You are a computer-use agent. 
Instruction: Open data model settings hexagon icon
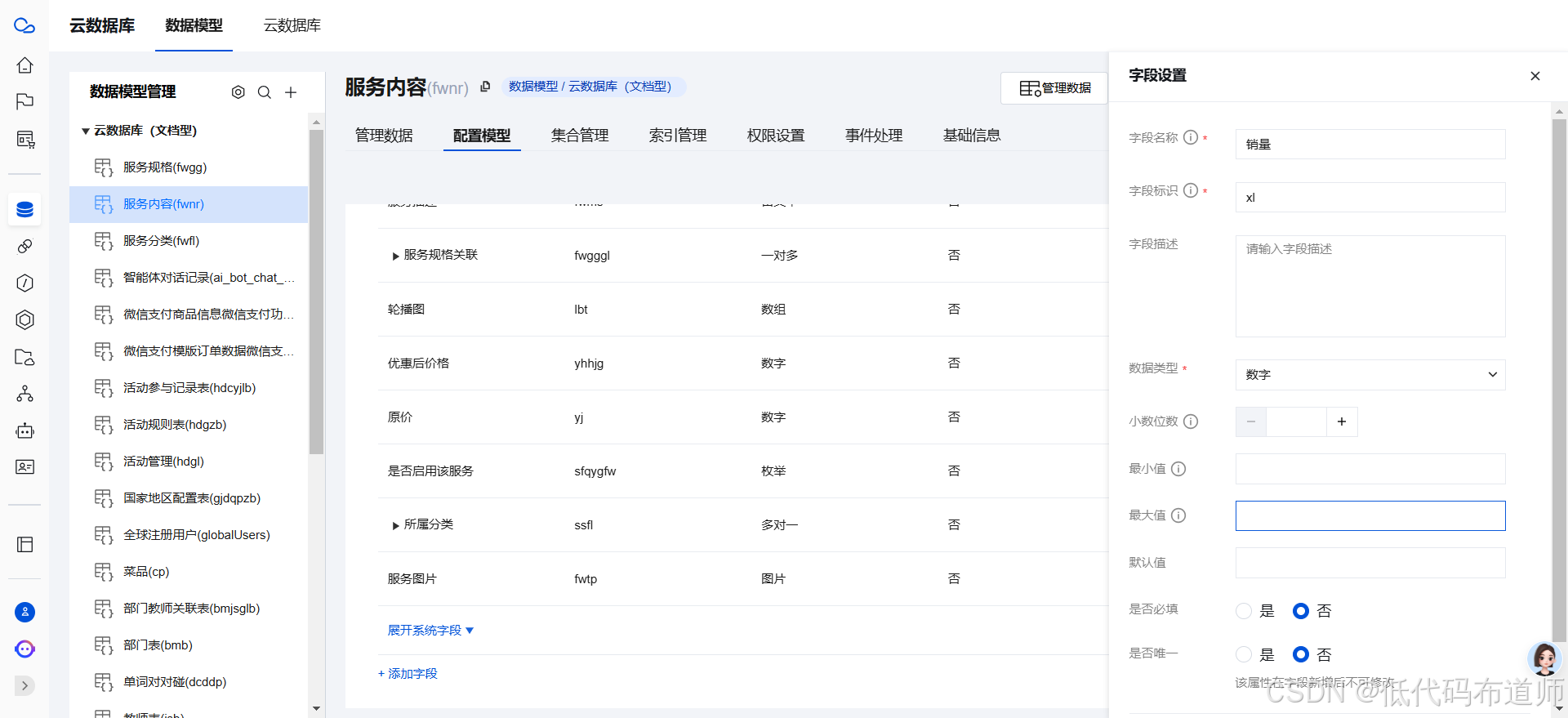(238, 92)
